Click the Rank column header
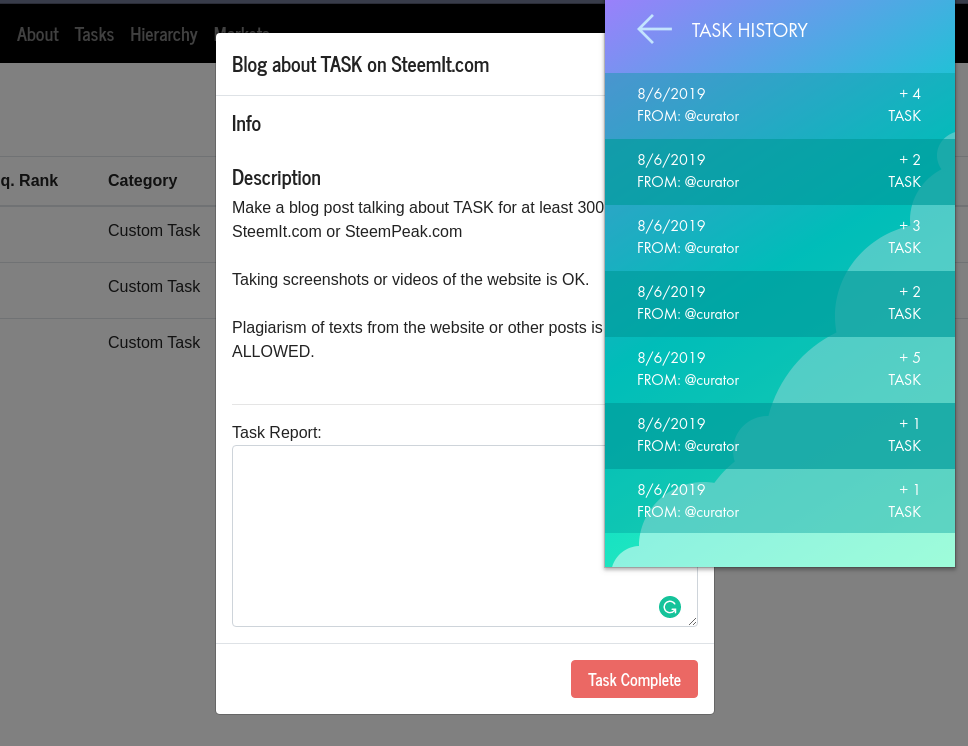 coord(29,180)
